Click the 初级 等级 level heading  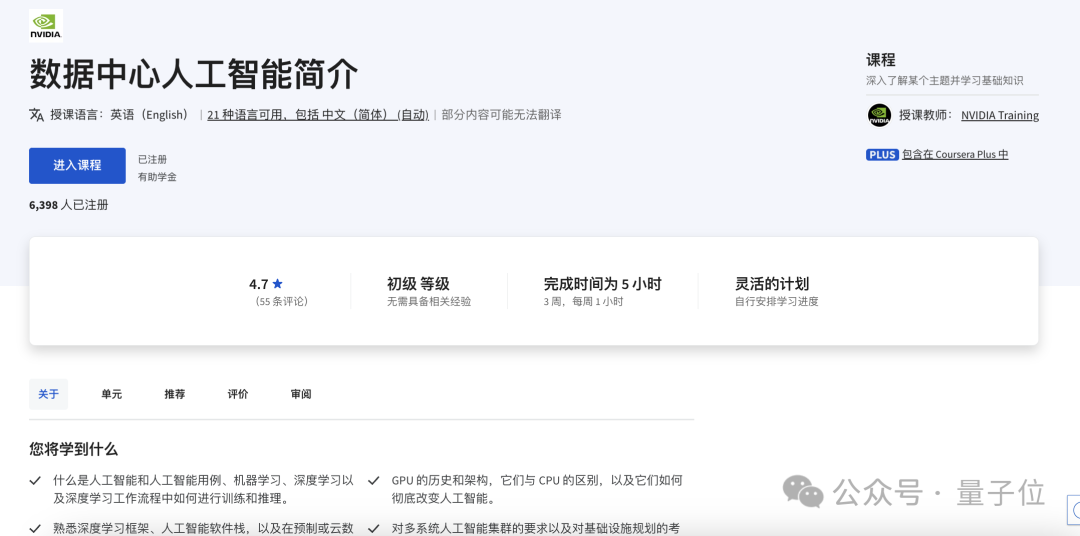[418, 283]
